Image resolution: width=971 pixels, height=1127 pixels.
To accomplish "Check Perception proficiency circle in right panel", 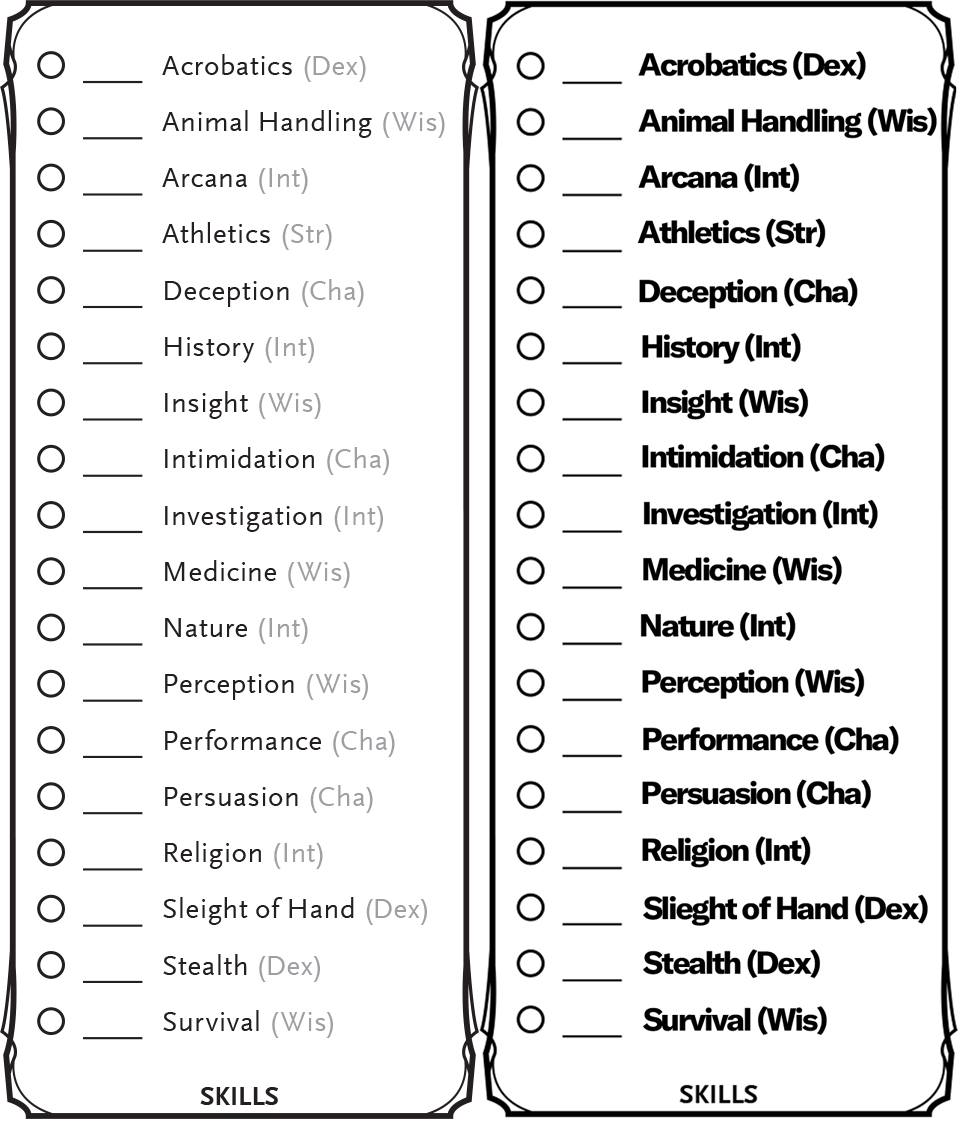I will [x=530, y=683].
